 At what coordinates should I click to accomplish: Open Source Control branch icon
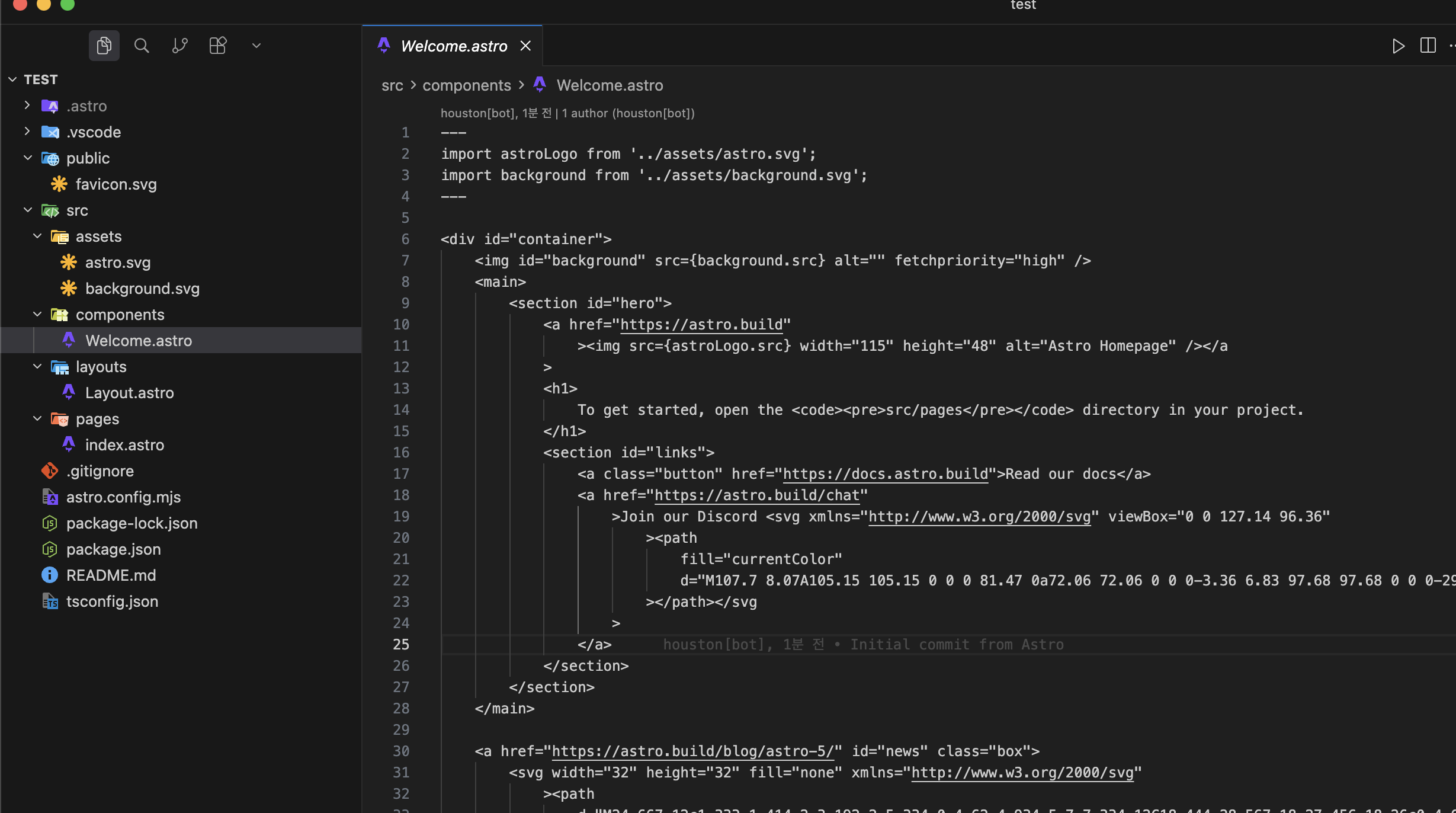[x=179, y=46]
